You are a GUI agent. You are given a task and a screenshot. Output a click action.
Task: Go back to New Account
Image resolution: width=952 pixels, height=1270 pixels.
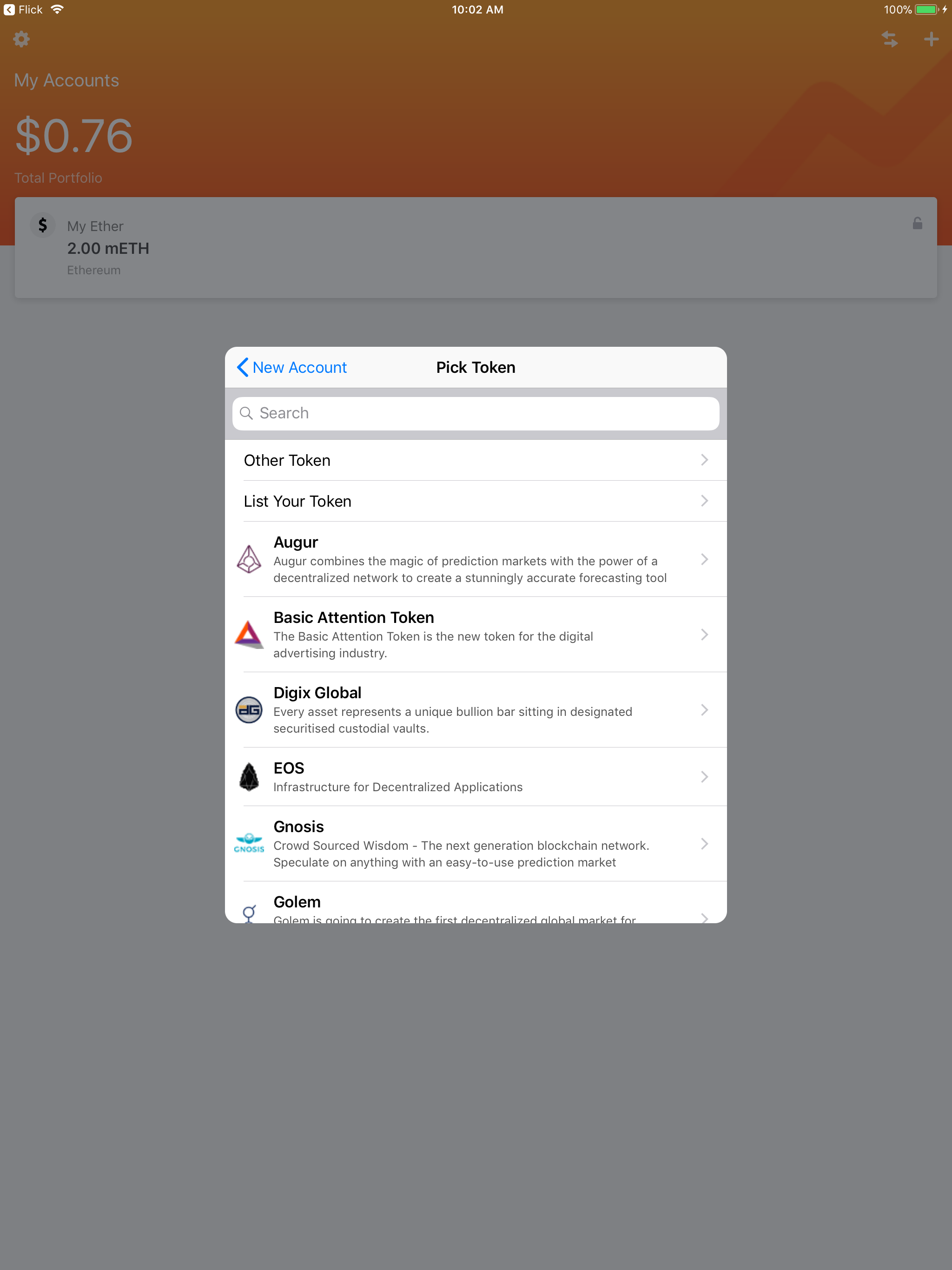coord(292,367)
